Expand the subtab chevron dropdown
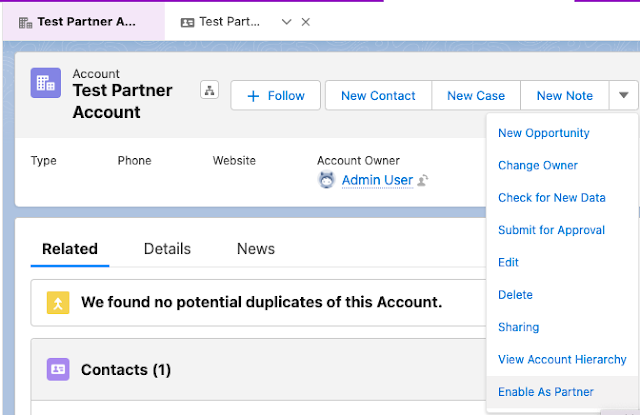The width and height of the screenshot is (640, 415). point(287,22)
